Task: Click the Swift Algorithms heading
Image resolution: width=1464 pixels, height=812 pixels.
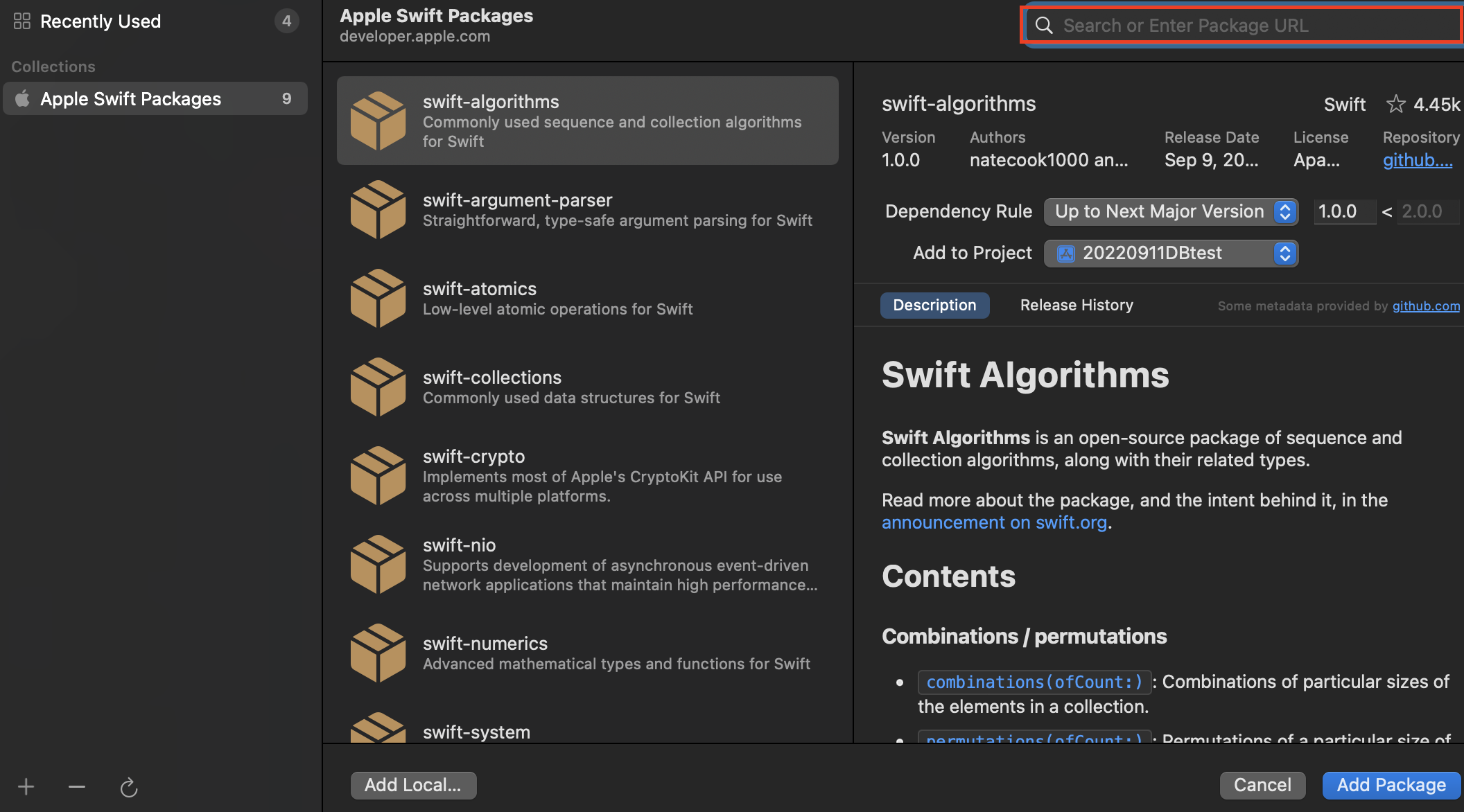Action: pos(1025,375)
